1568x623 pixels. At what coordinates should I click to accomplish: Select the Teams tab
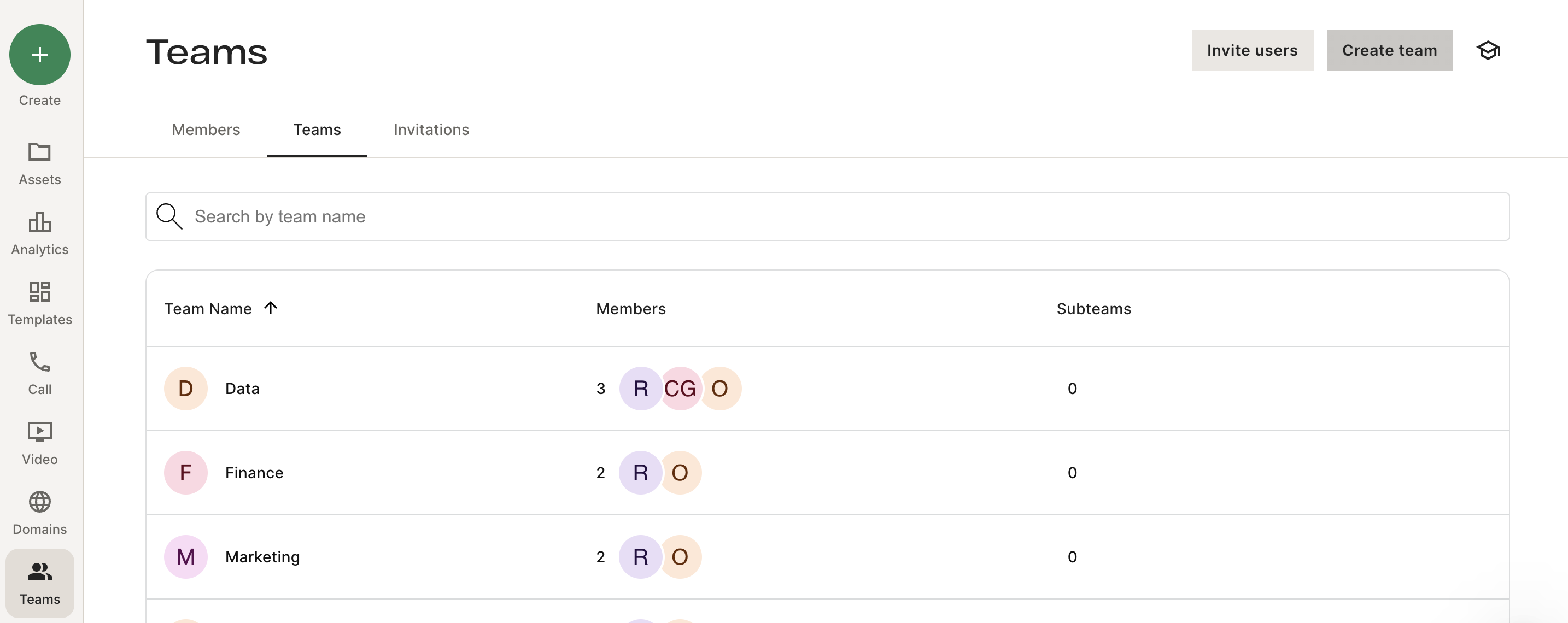point(317,130)
